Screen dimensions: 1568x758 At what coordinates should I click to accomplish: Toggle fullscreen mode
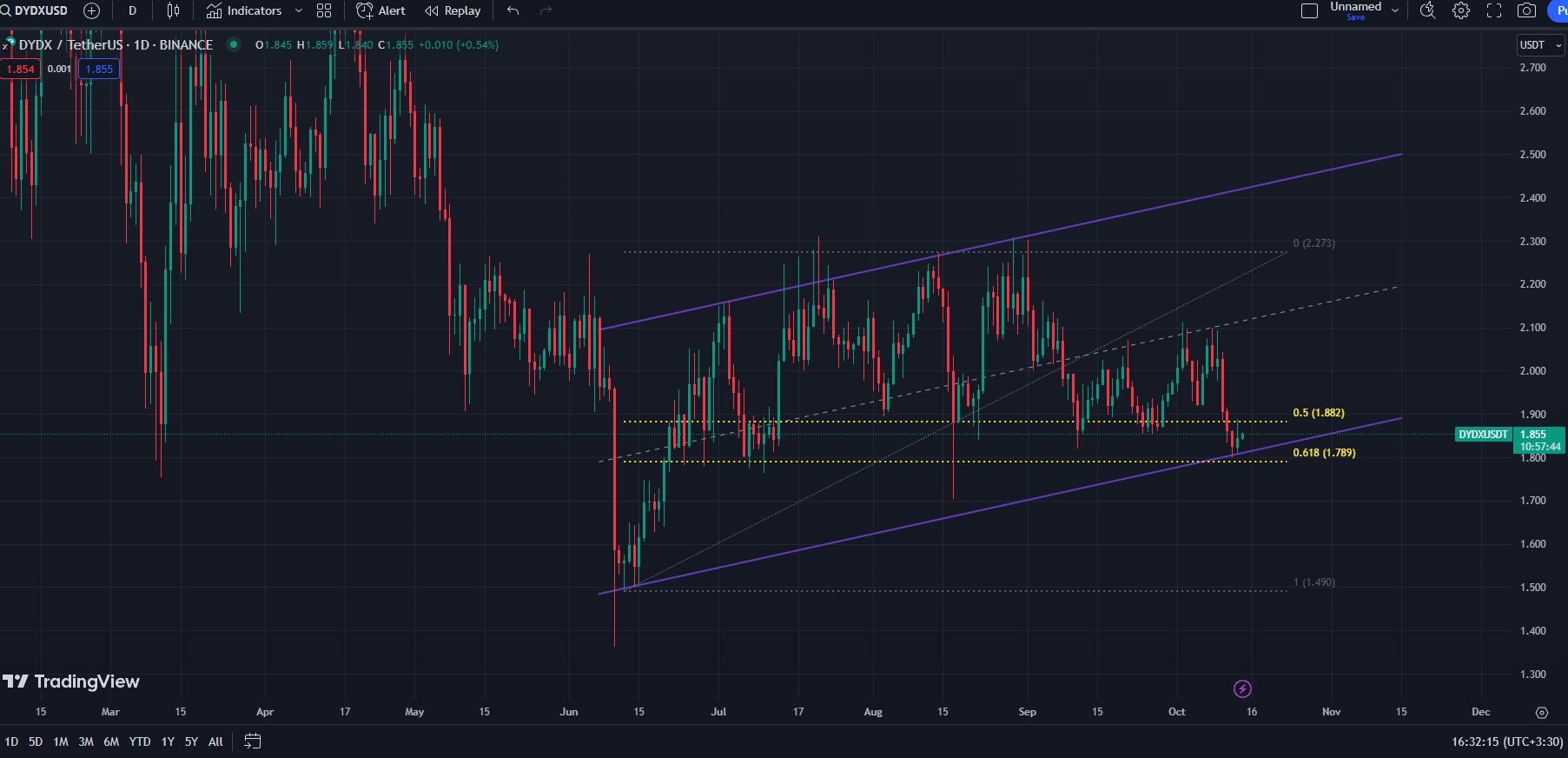coord(1494,10)
